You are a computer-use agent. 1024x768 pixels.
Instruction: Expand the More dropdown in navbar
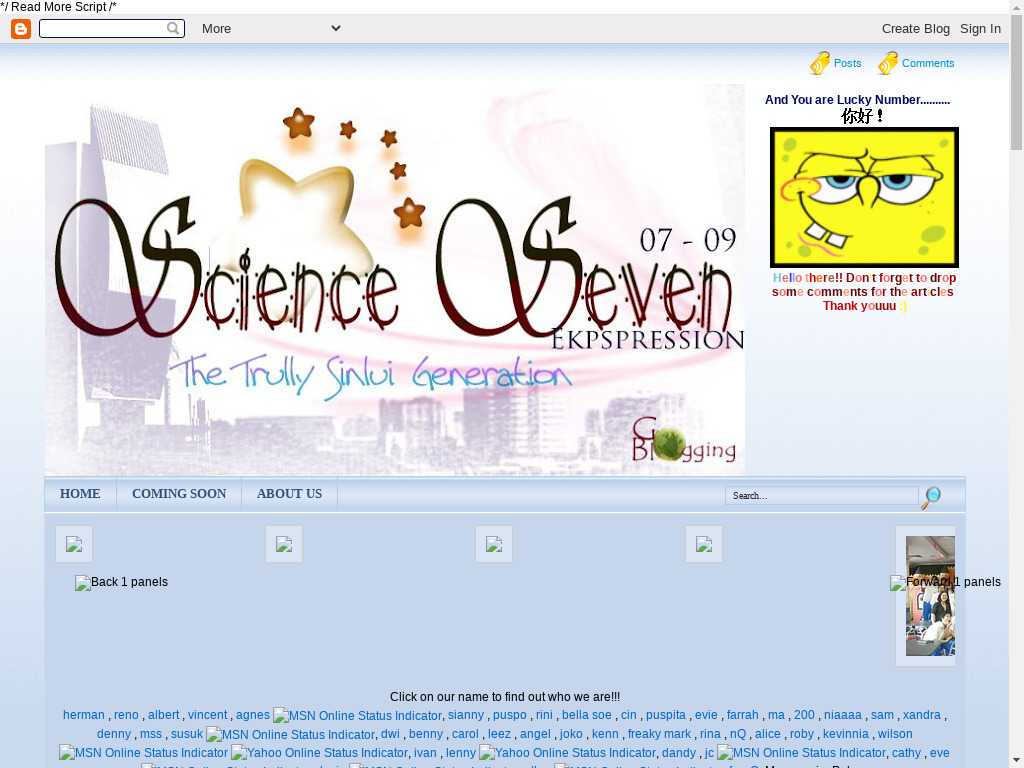click(x=271, y=29)
